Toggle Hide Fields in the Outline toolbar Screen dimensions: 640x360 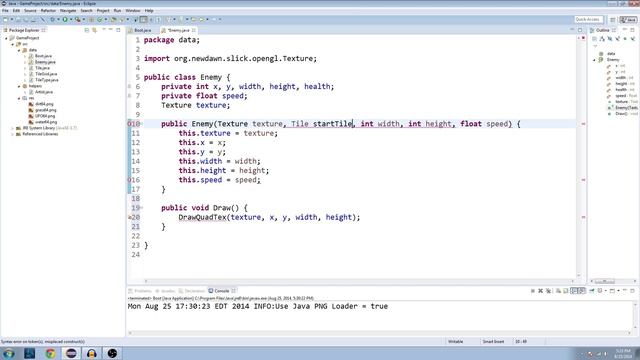coord(610,39)
